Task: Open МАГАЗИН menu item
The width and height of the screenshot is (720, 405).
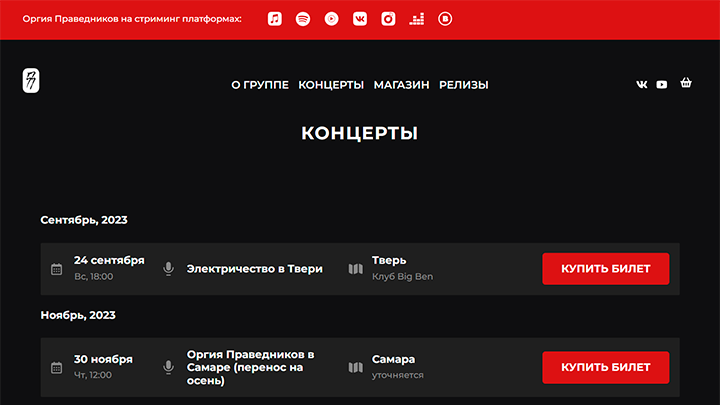Action: click(x=401, y=85)
